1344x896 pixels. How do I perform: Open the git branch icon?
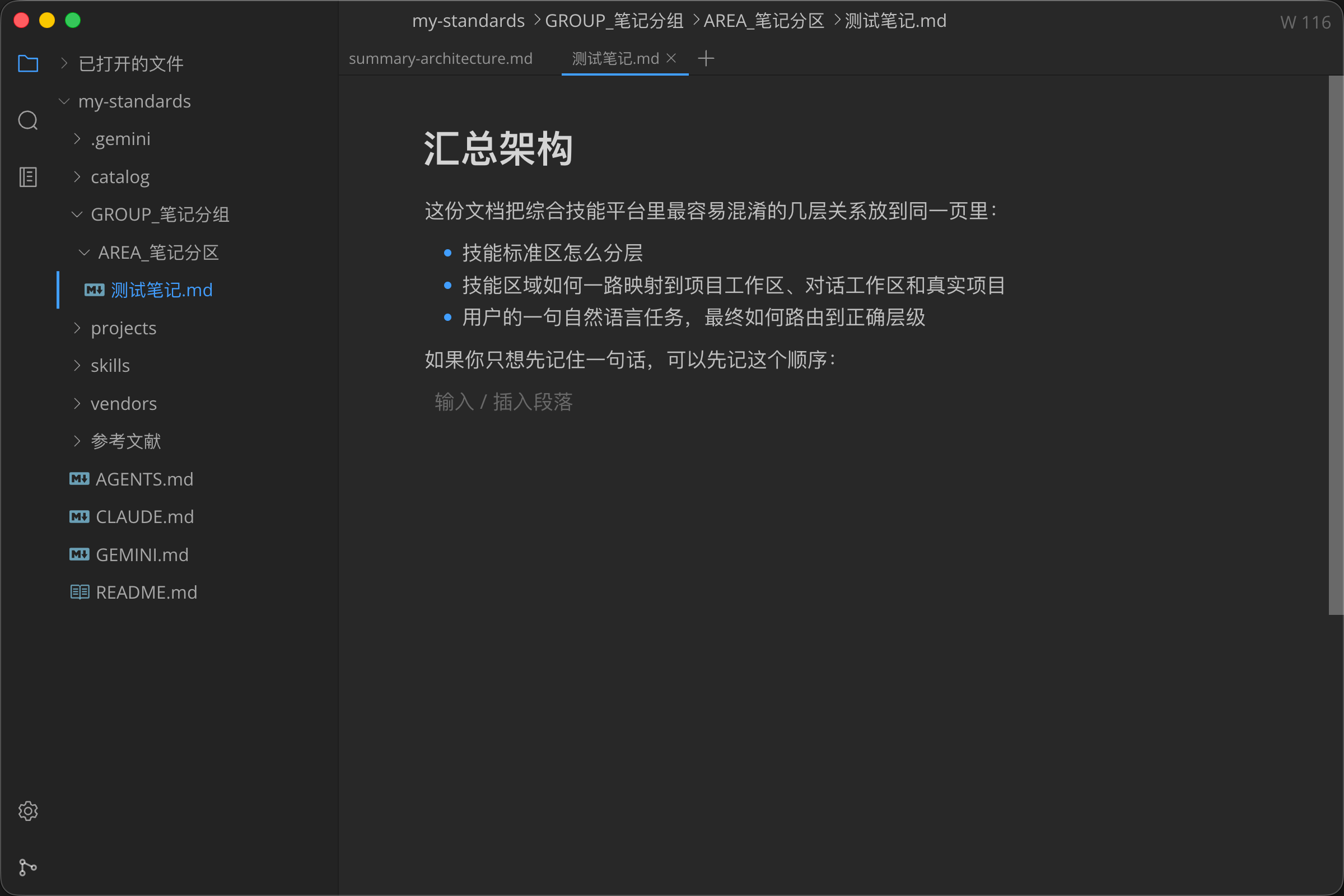pos(28,867)
